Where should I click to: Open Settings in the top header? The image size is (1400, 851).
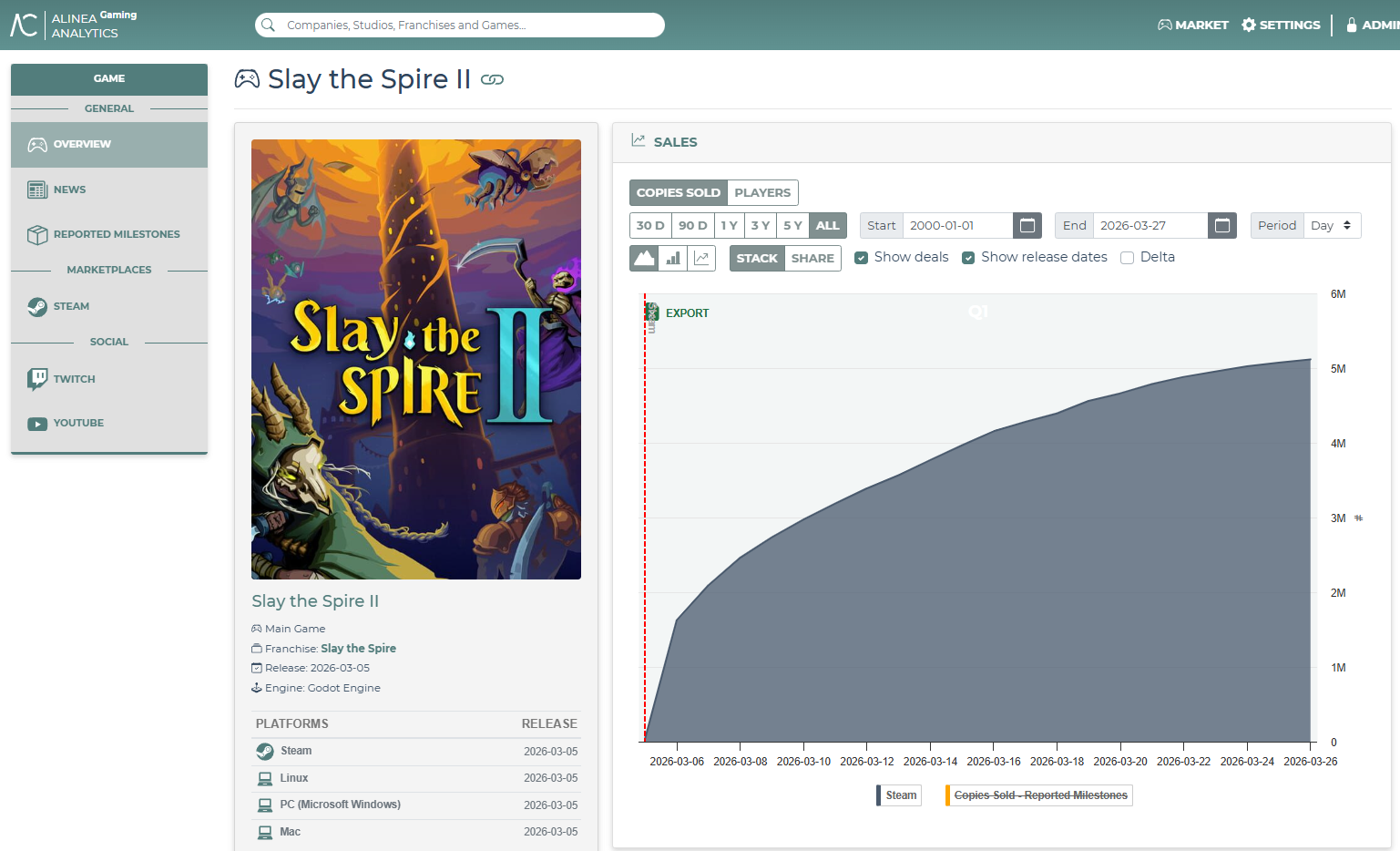pyautogui.click(x=1281, y=25)
